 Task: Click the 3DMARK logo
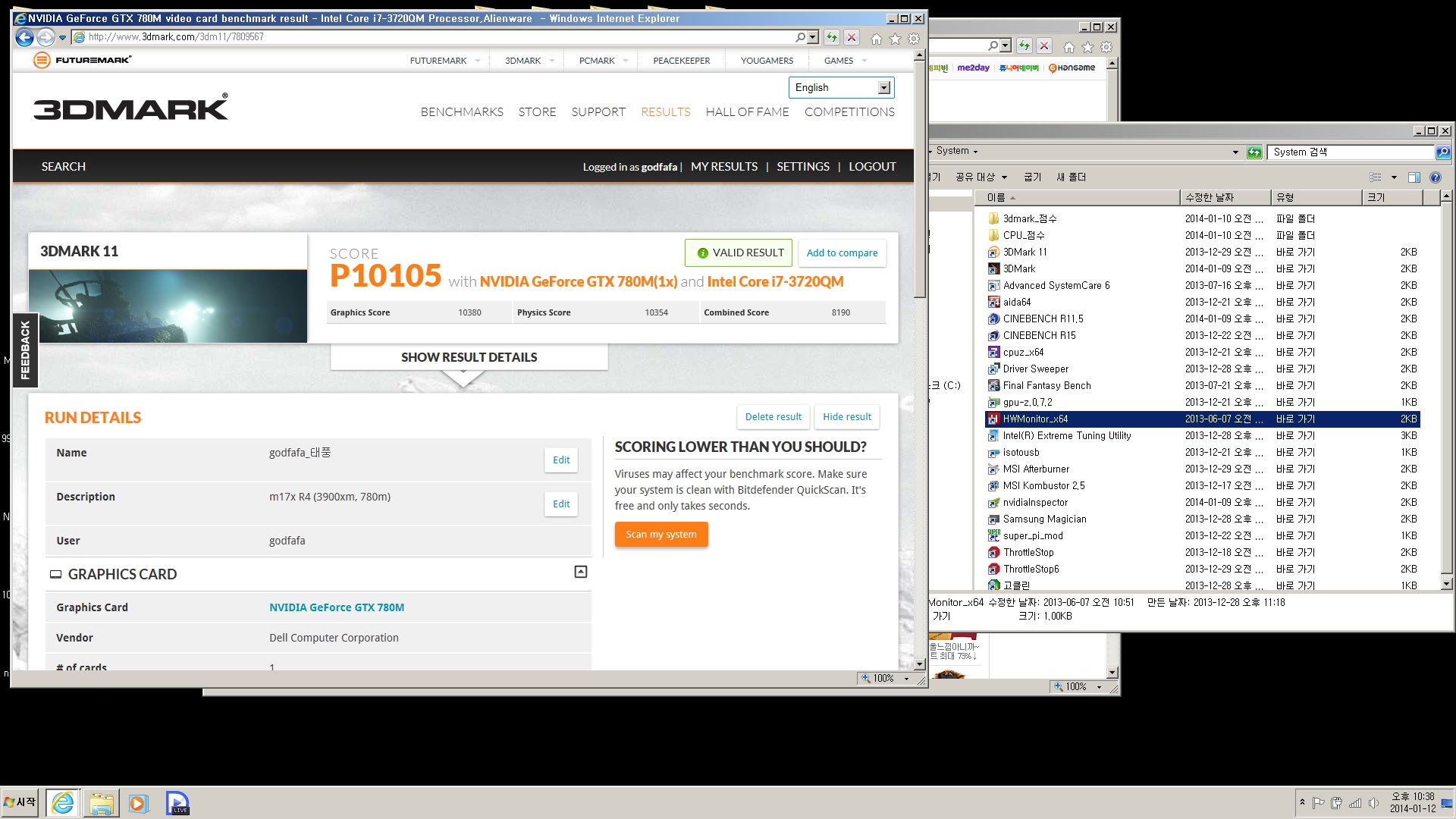[x=130, y=108]
